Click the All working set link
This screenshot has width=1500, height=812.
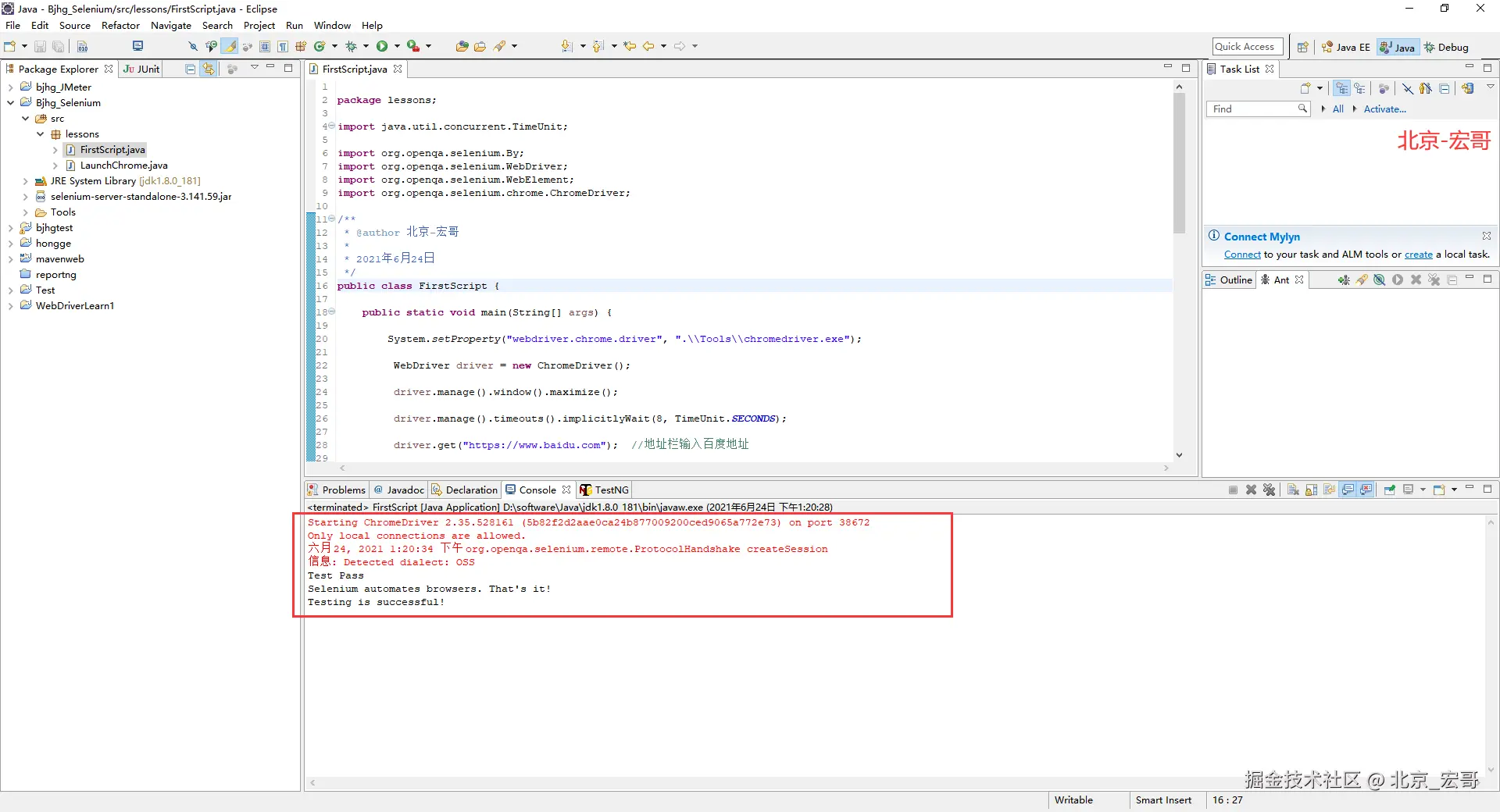tap(1337, 109)
